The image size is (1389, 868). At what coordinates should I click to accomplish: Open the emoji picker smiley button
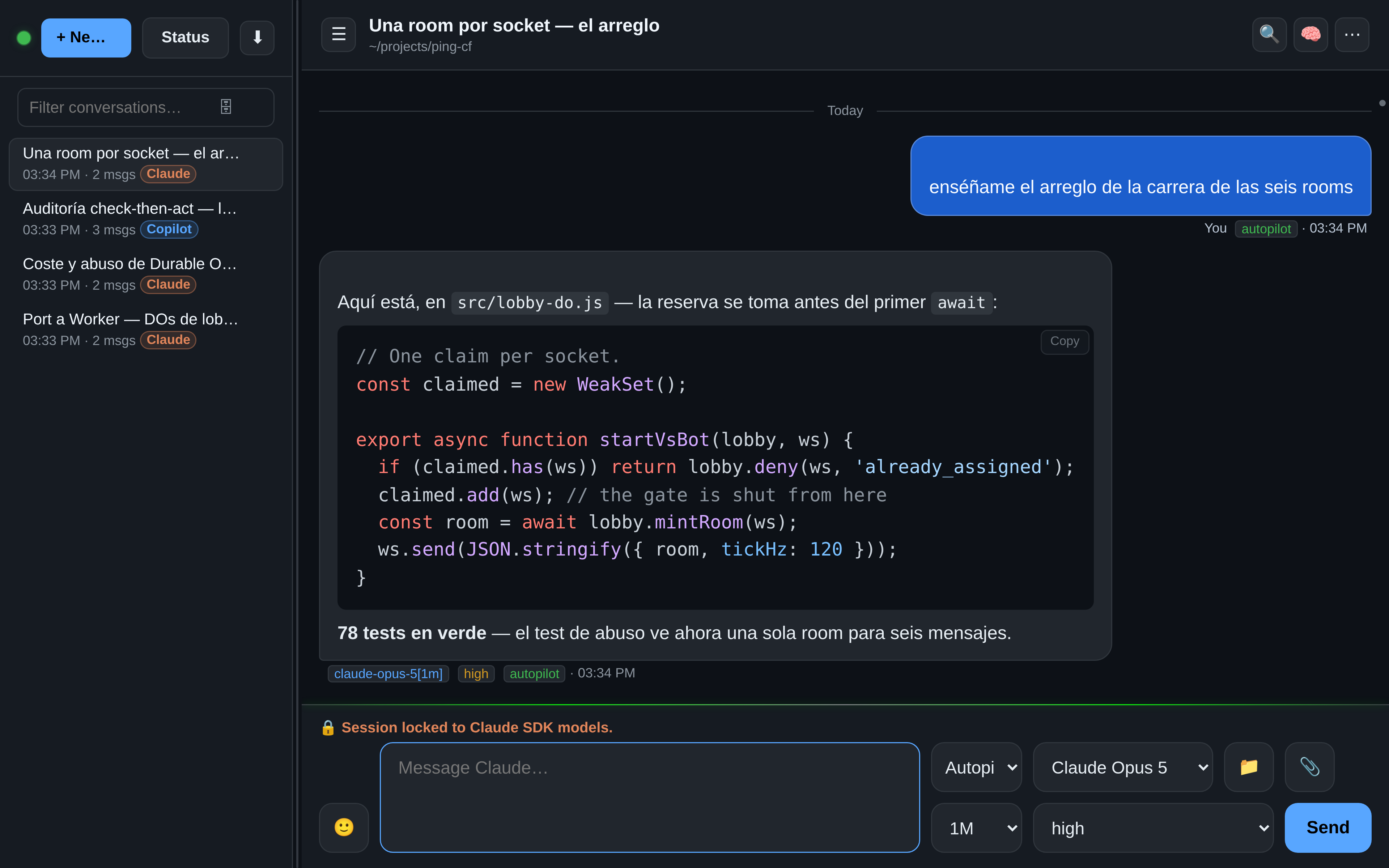coord(344,827)
